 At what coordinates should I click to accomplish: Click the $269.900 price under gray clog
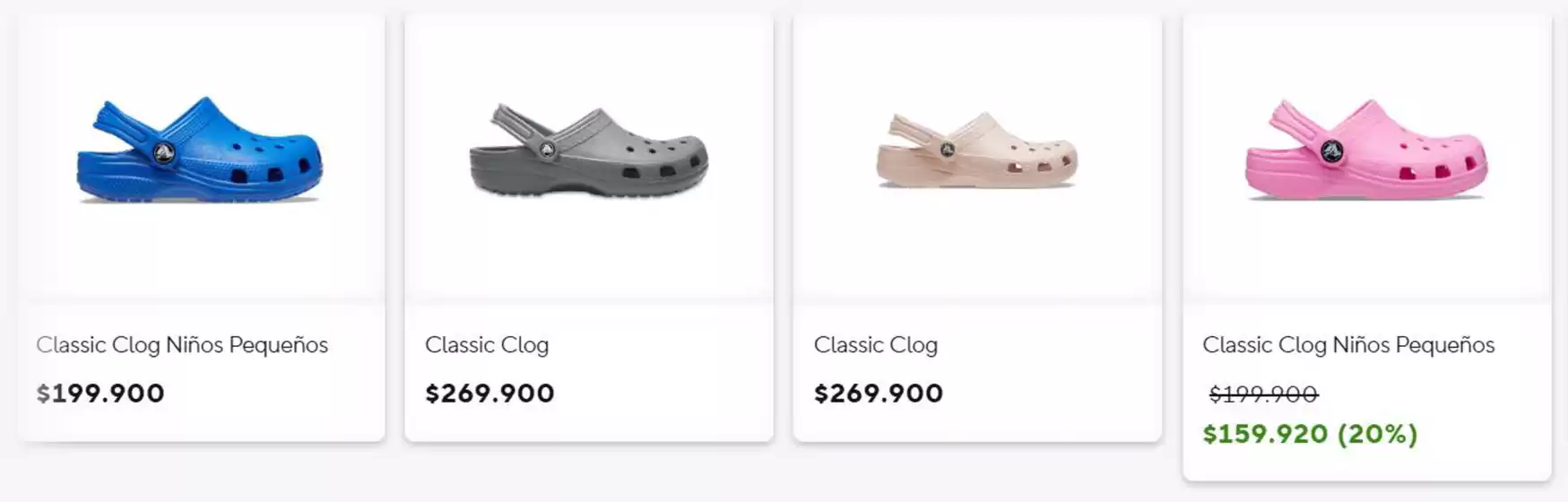489,394
